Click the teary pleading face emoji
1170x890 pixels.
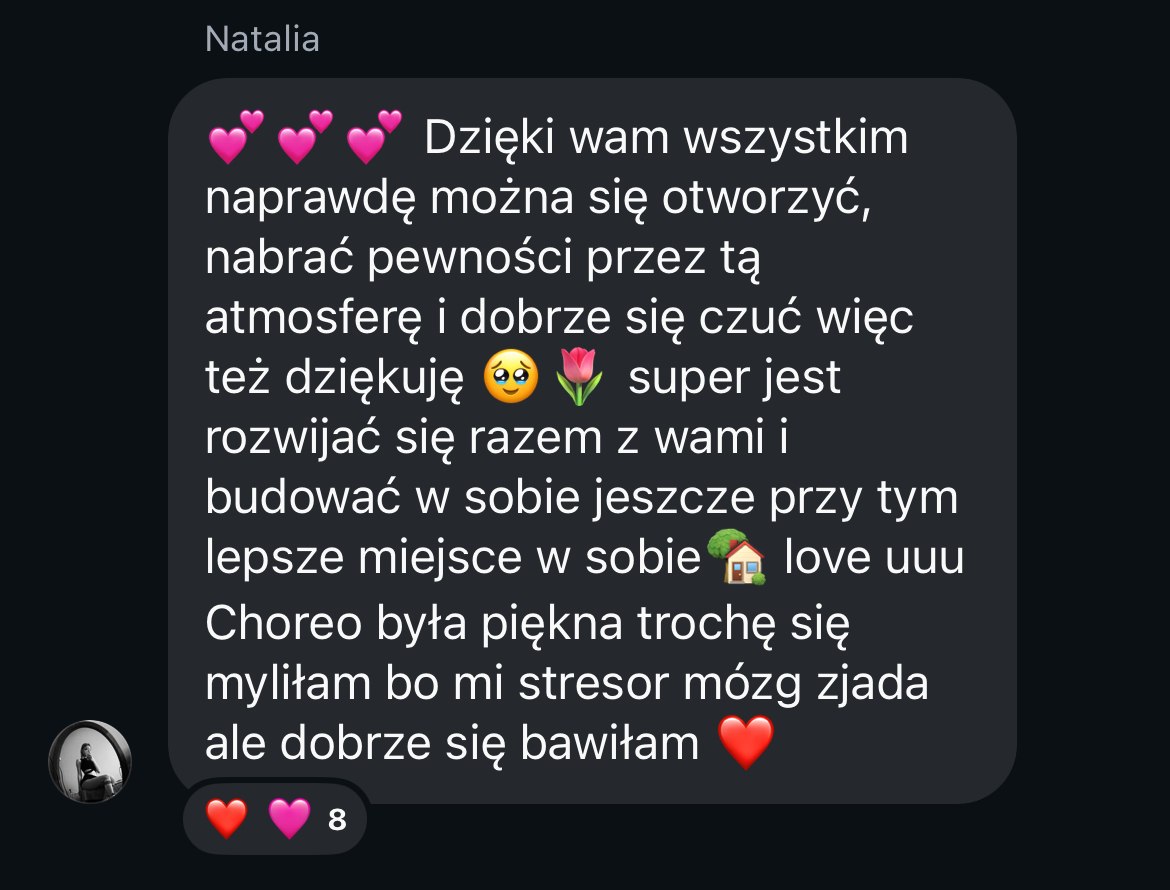pos(511,377)
